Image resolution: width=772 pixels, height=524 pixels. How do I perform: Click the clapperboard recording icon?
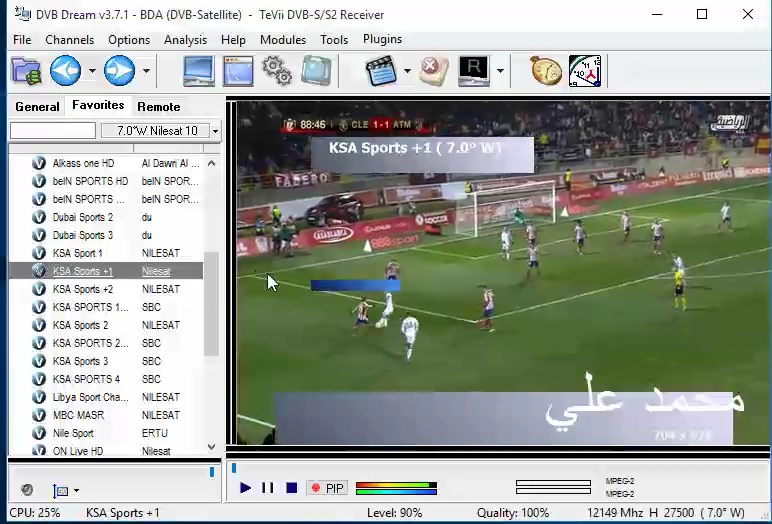click(381, 71)
